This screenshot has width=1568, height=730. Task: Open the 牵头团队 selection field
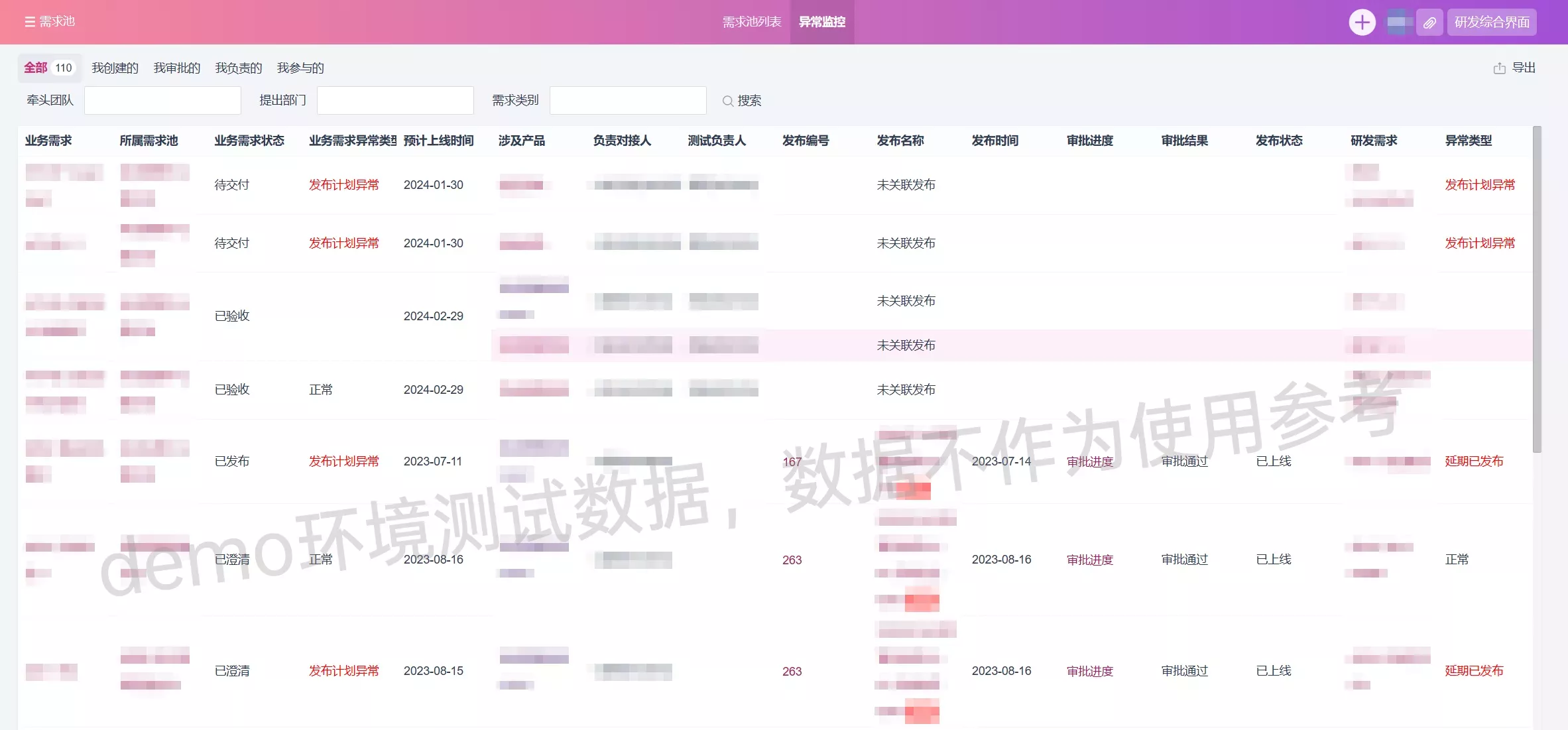coord(162,100)
